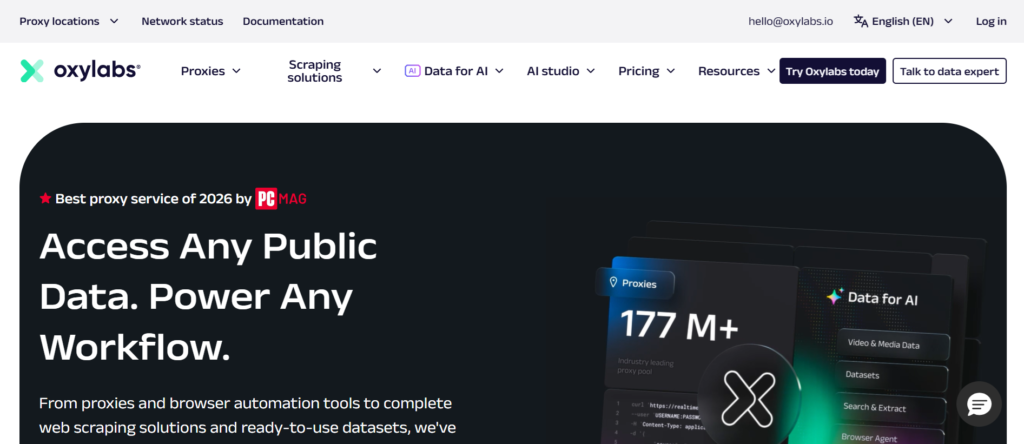Screen dimensions: 1024x444
Task: Click the Oxylabs logo
Action: point(80,71)
